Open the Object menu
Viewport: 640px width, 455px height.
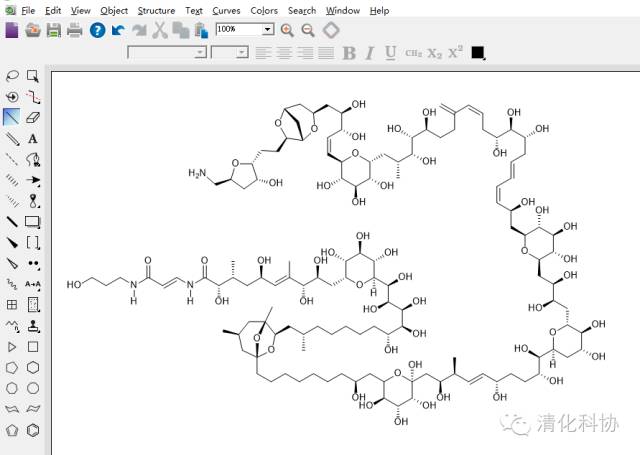[114, 11]
